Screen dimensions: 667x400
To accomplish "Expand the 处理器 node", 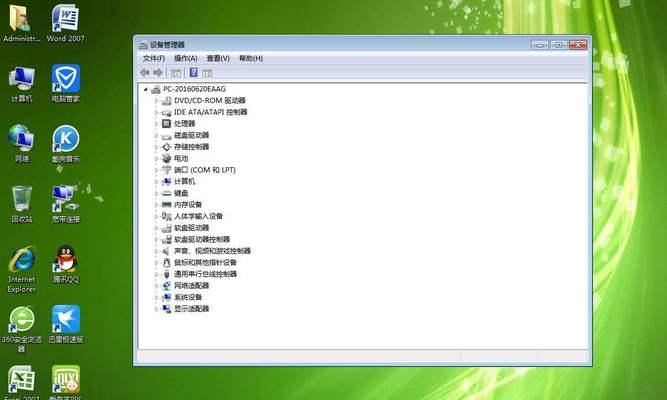I will [x=156, y=124].
